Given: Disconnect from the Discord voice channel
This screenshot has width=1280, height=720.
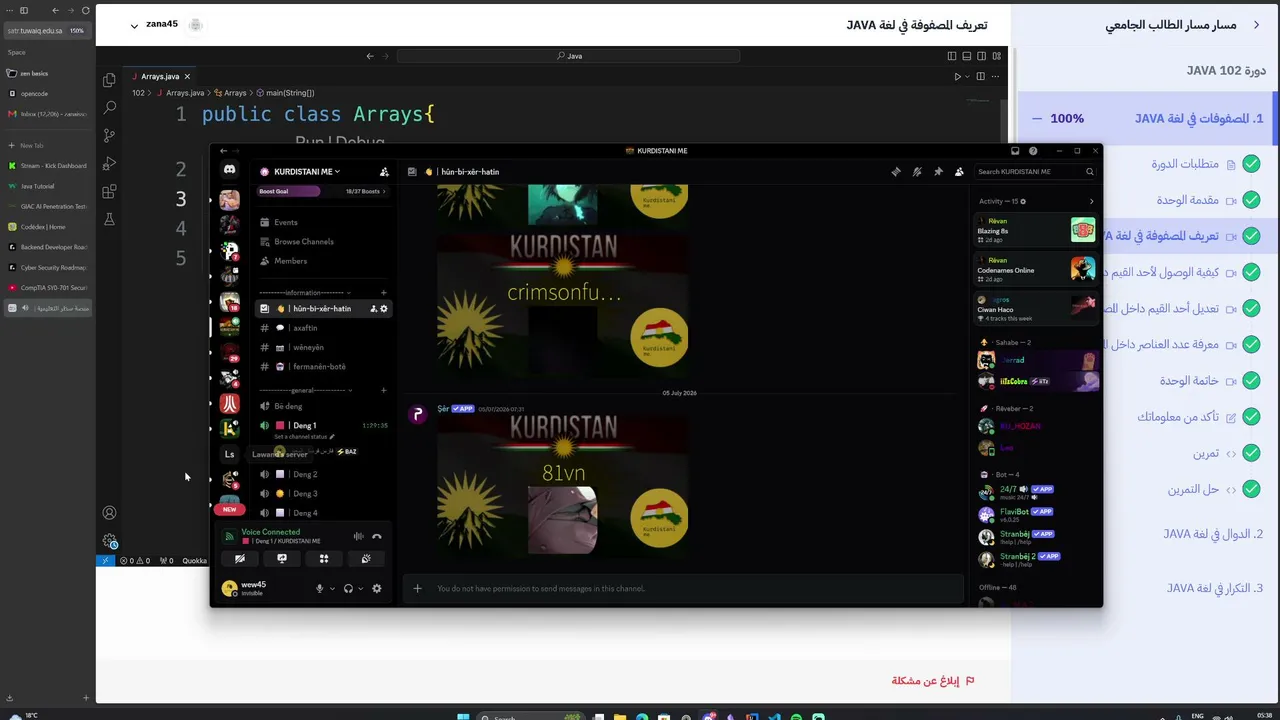Looking at the screenshot, I should click(377, 537).
